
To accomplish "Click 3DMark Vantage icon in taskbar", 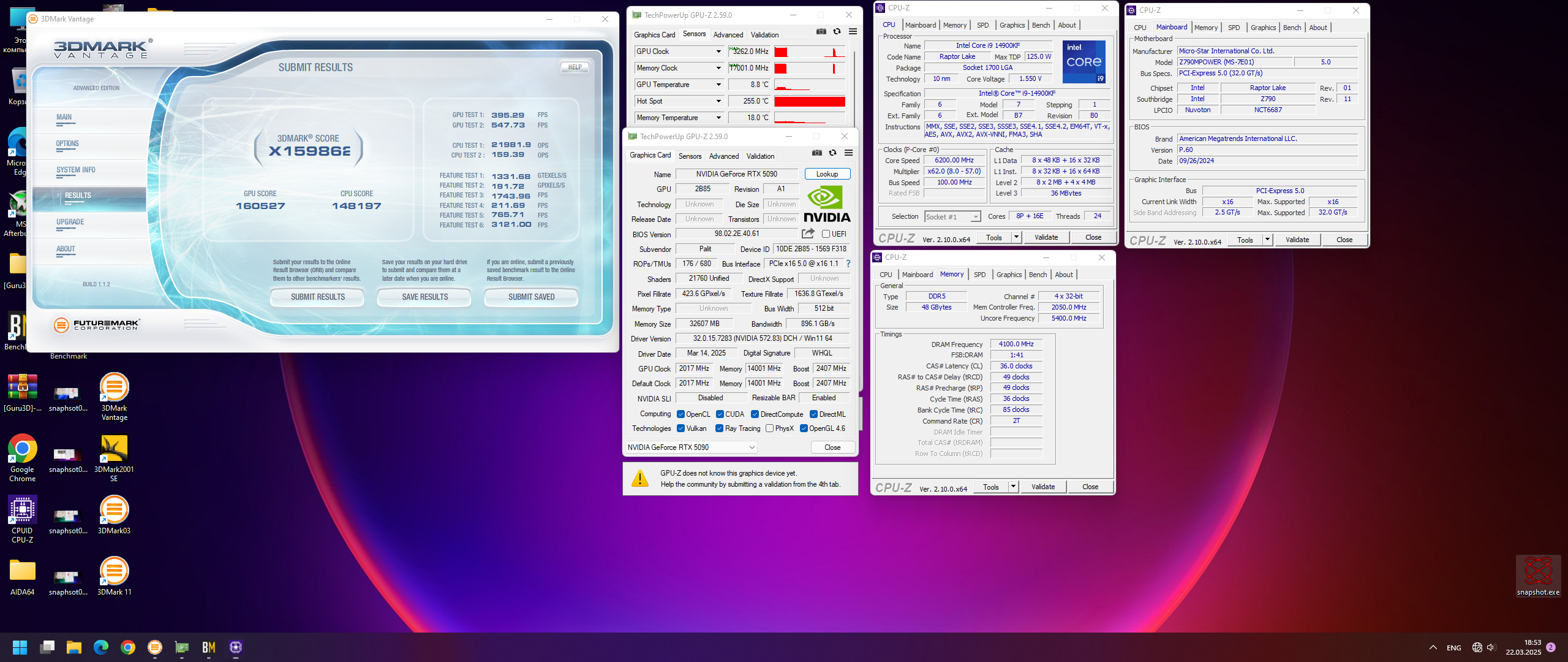I will coord(155,647).
